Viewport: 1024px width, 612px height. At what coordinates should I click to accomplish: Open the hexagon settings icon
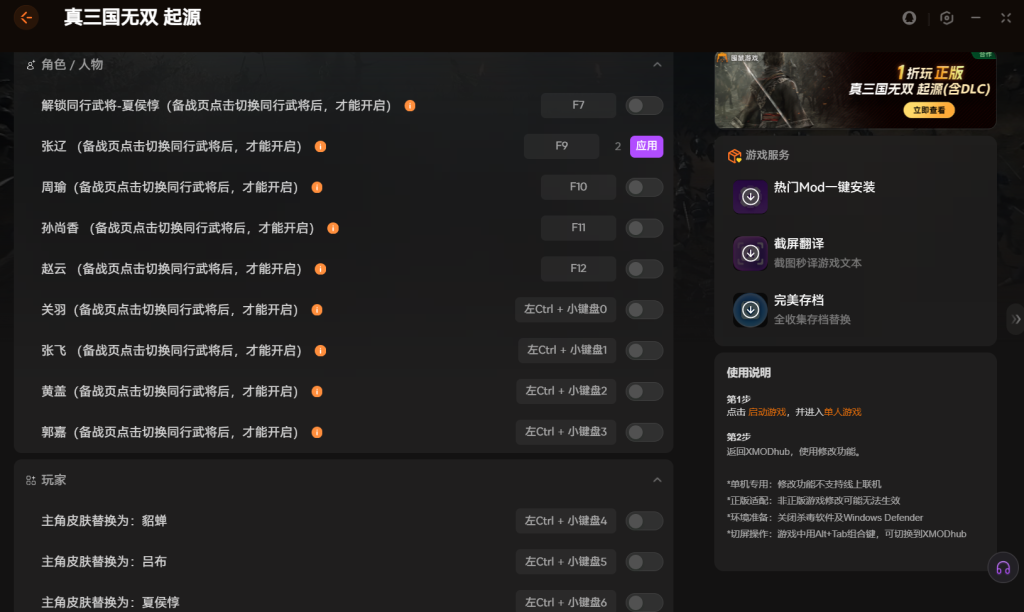point(946,18)
